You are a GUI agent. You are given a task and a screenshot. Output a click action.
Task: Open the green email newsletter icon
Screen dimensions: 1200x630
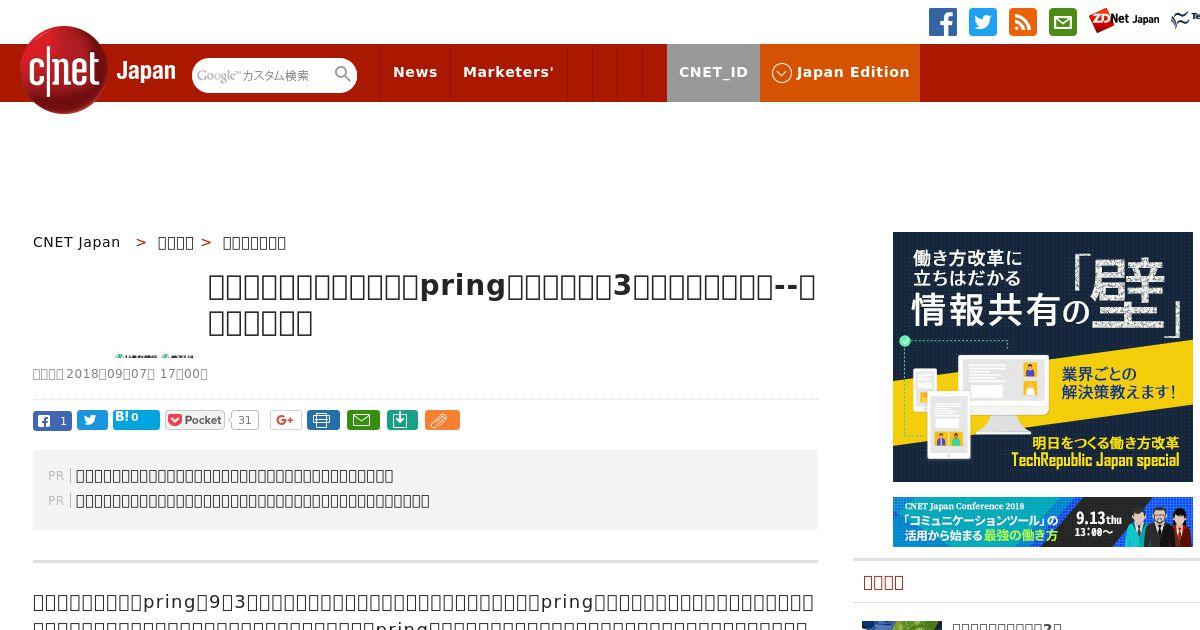[1063, 22]
